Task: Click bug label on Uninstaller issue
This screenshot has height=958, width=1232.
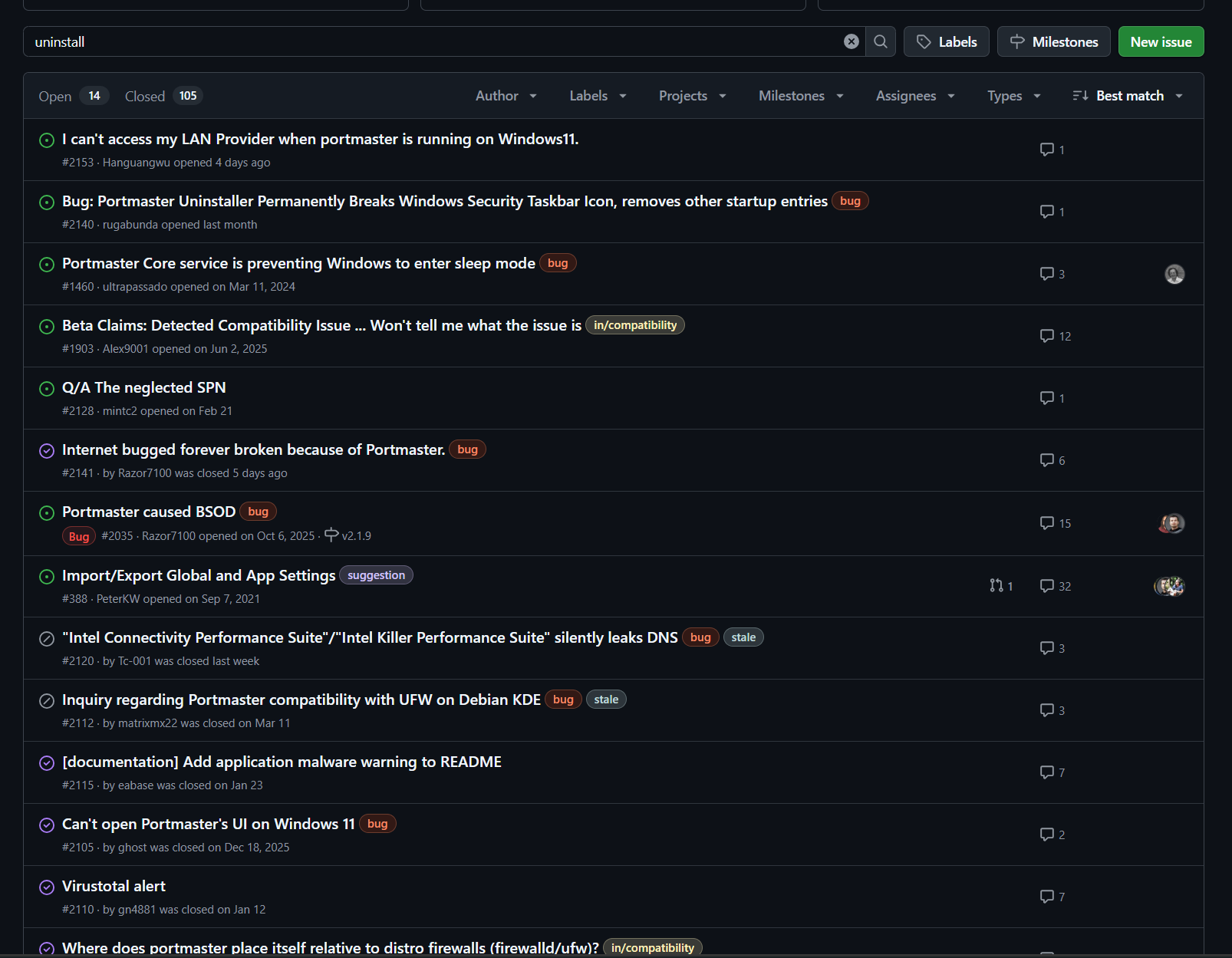Action: pos(850,201)
